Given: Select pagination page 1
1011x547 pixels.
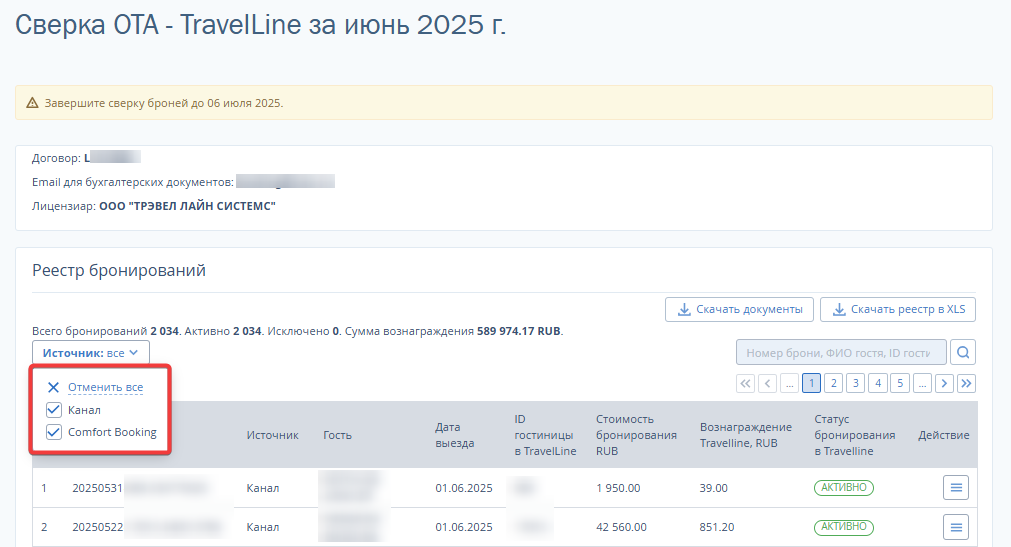Looking at the screenshot, I should pos(811,383).
